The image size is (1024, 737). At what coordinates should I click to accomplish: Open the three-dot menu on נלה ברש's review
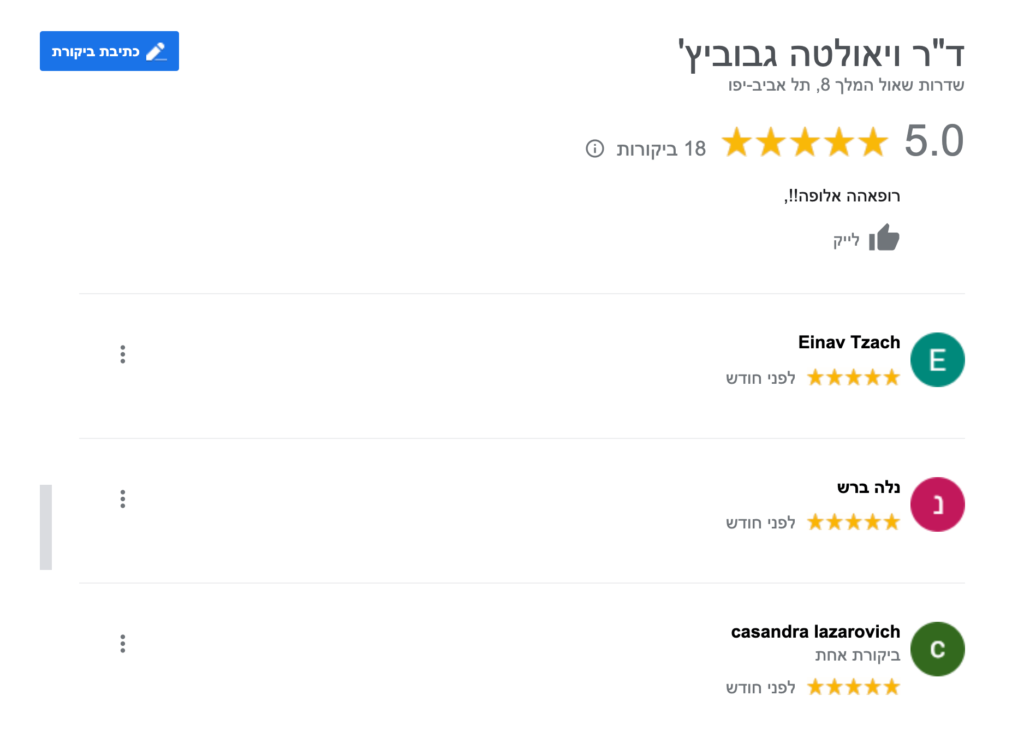(122, 499)
